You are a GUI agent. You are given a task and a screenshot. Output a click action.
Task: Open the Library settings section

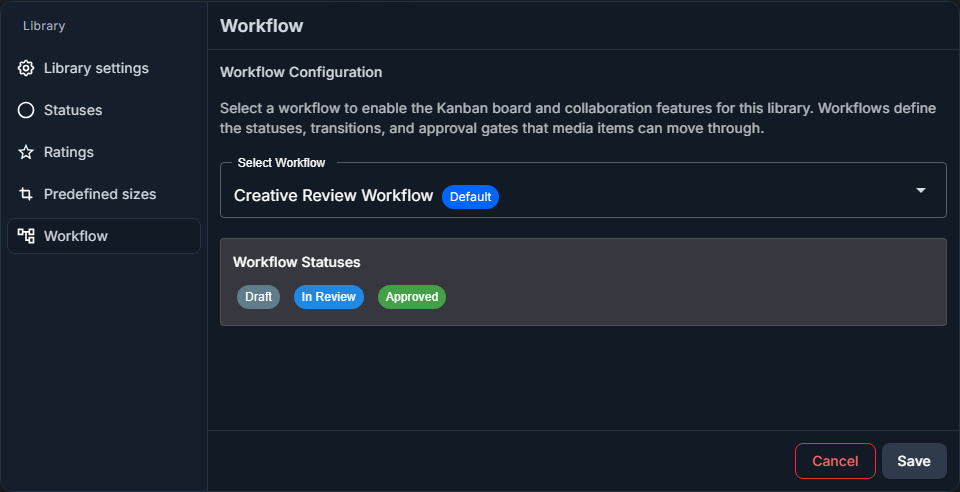103,68
